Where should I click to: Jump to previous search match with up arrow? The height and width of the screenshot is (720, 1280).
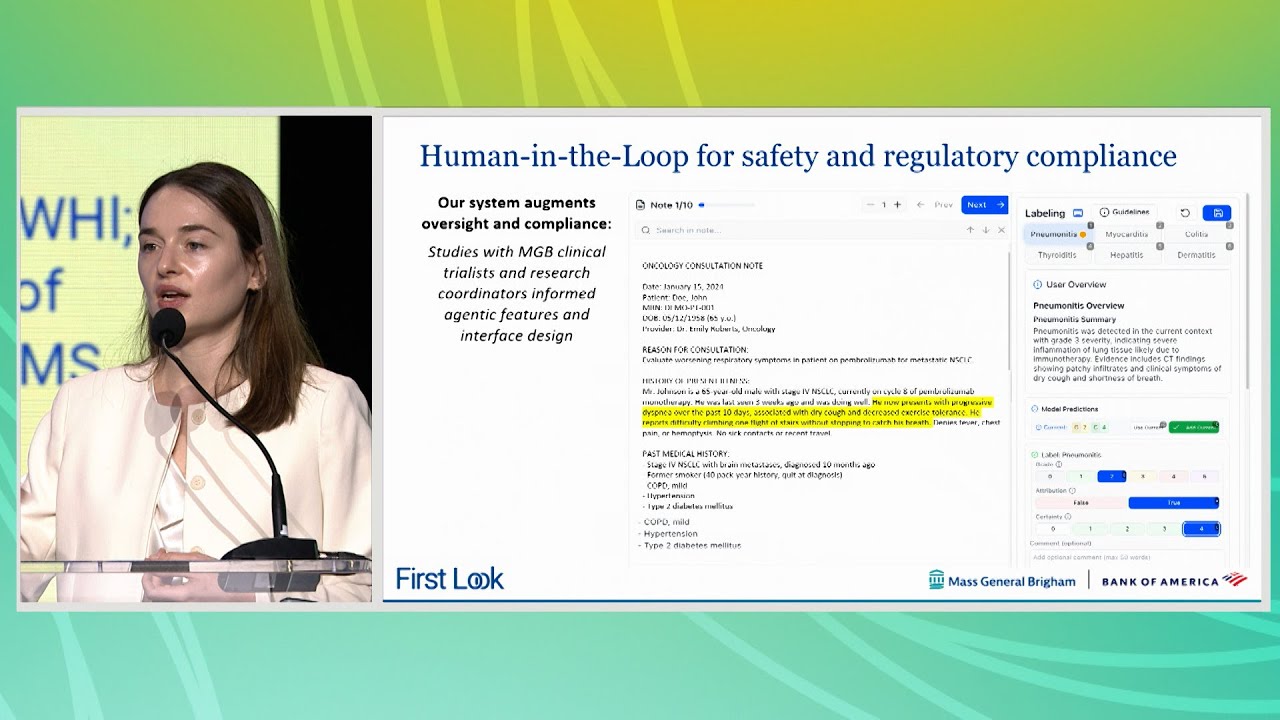969,230
